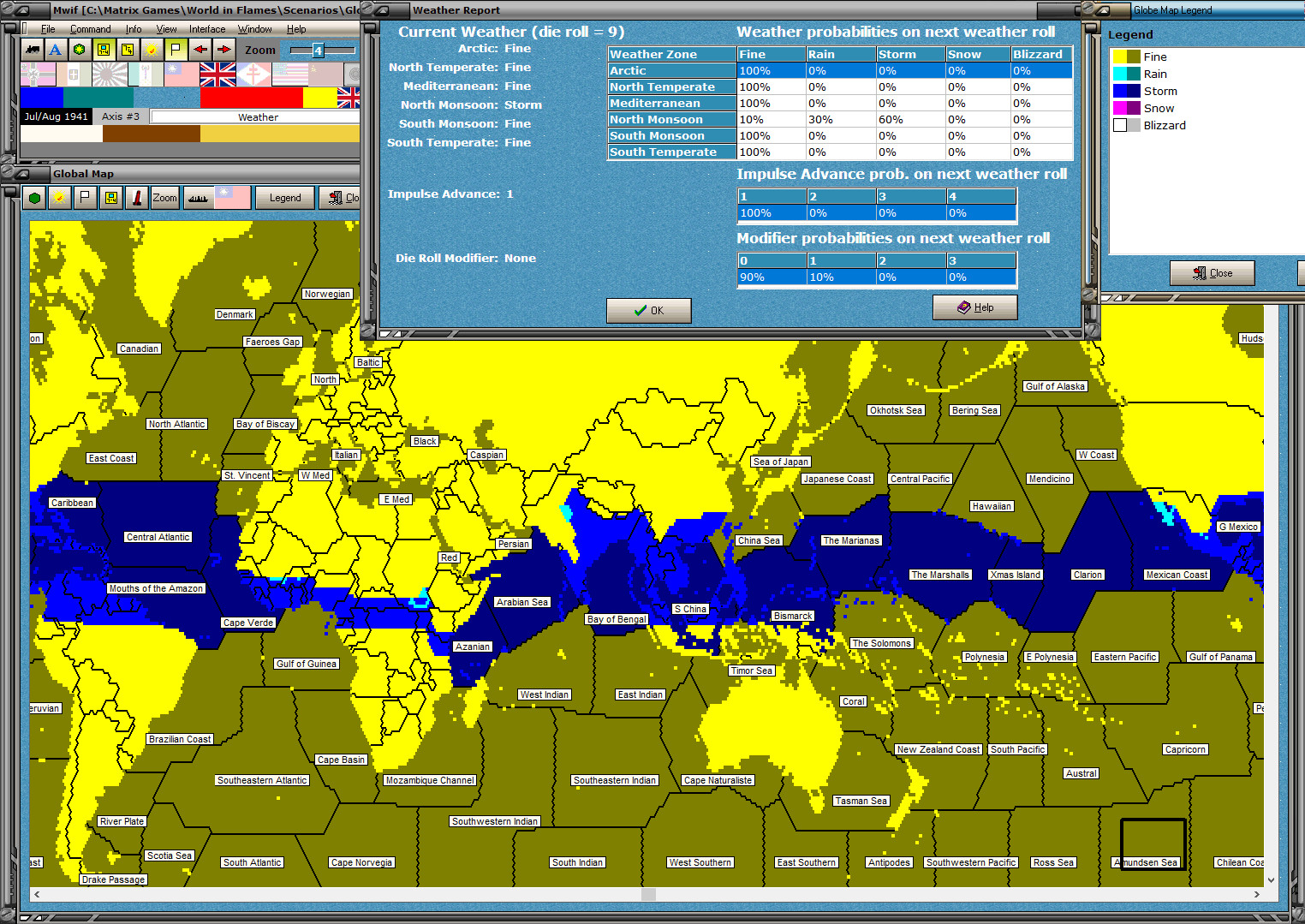Screen dimensions: 1305x924
Task: Open the View menu
Action: click(166, 29)
